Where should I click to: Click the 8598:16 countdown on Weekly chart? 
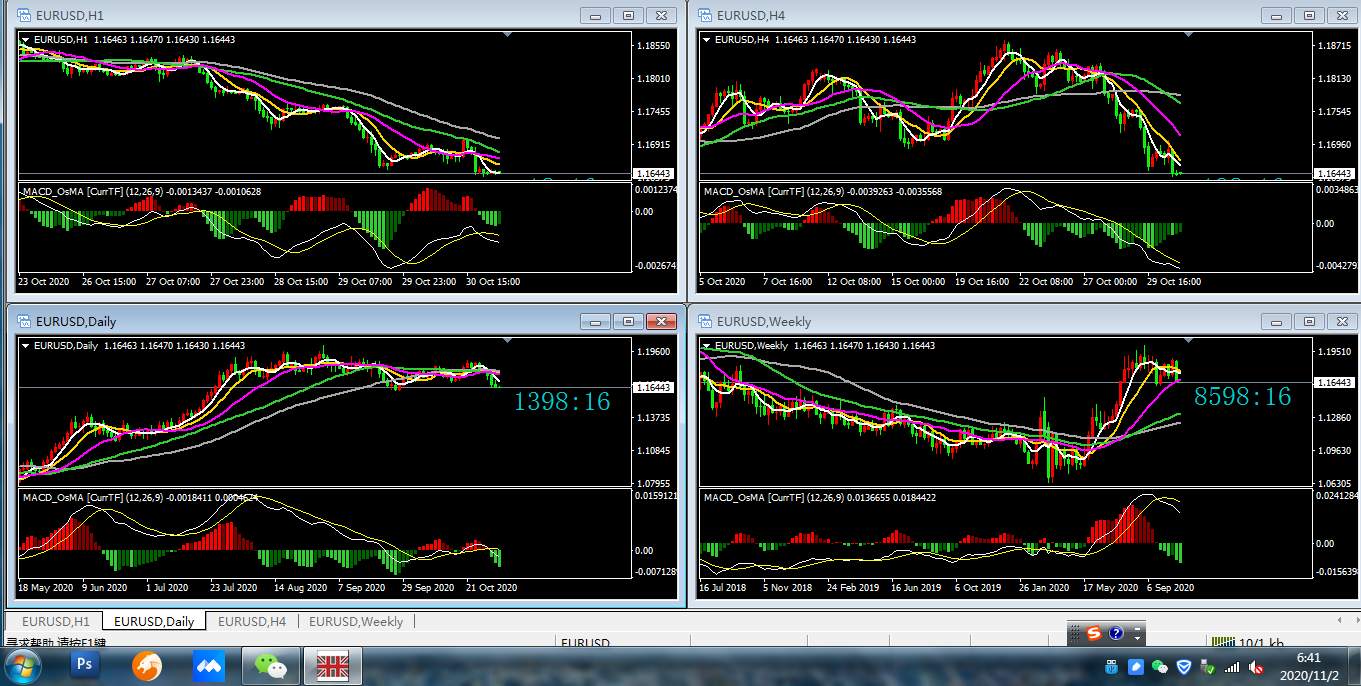coord(1242,397)
